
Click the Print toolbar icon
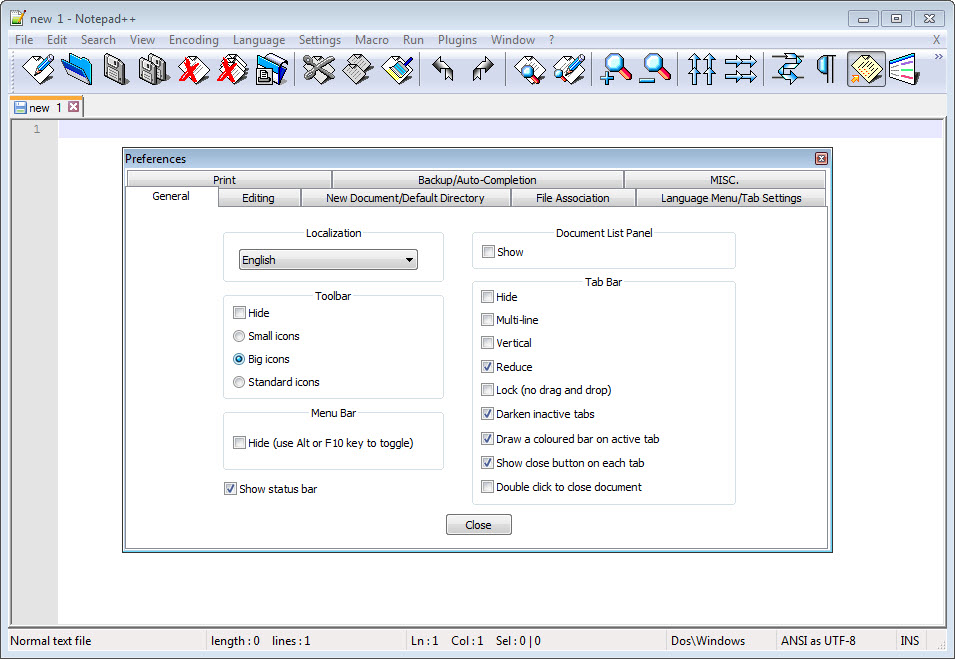tap(272, 69)
